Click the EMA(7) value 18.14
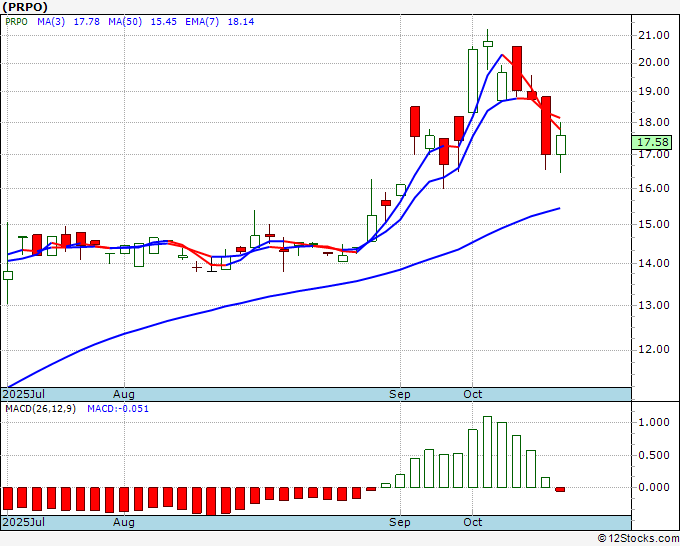 click(x=241, y=22)
